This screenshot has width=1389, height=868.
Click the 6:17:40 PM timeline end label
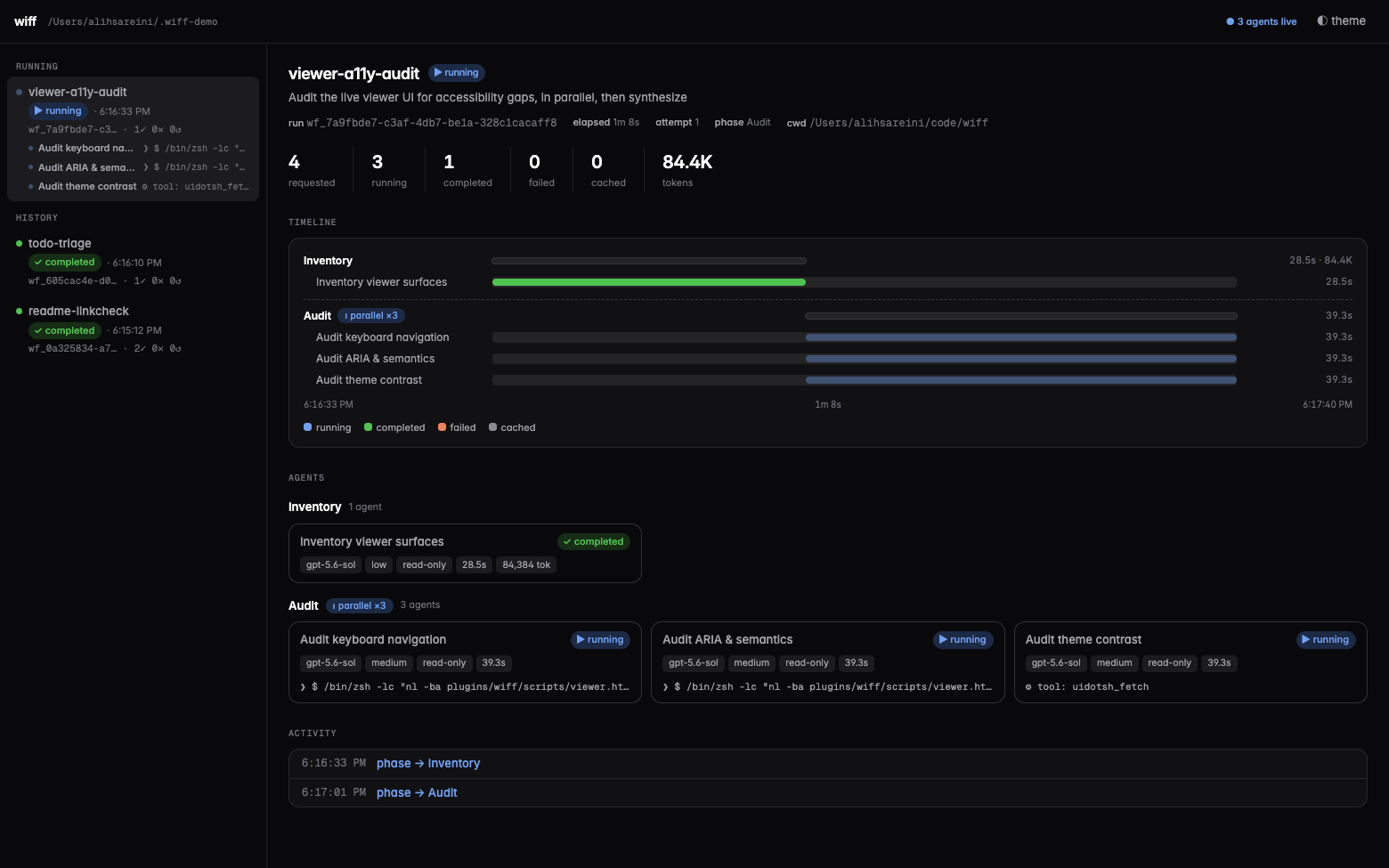pyautogui.click(x=1327, y=404)
